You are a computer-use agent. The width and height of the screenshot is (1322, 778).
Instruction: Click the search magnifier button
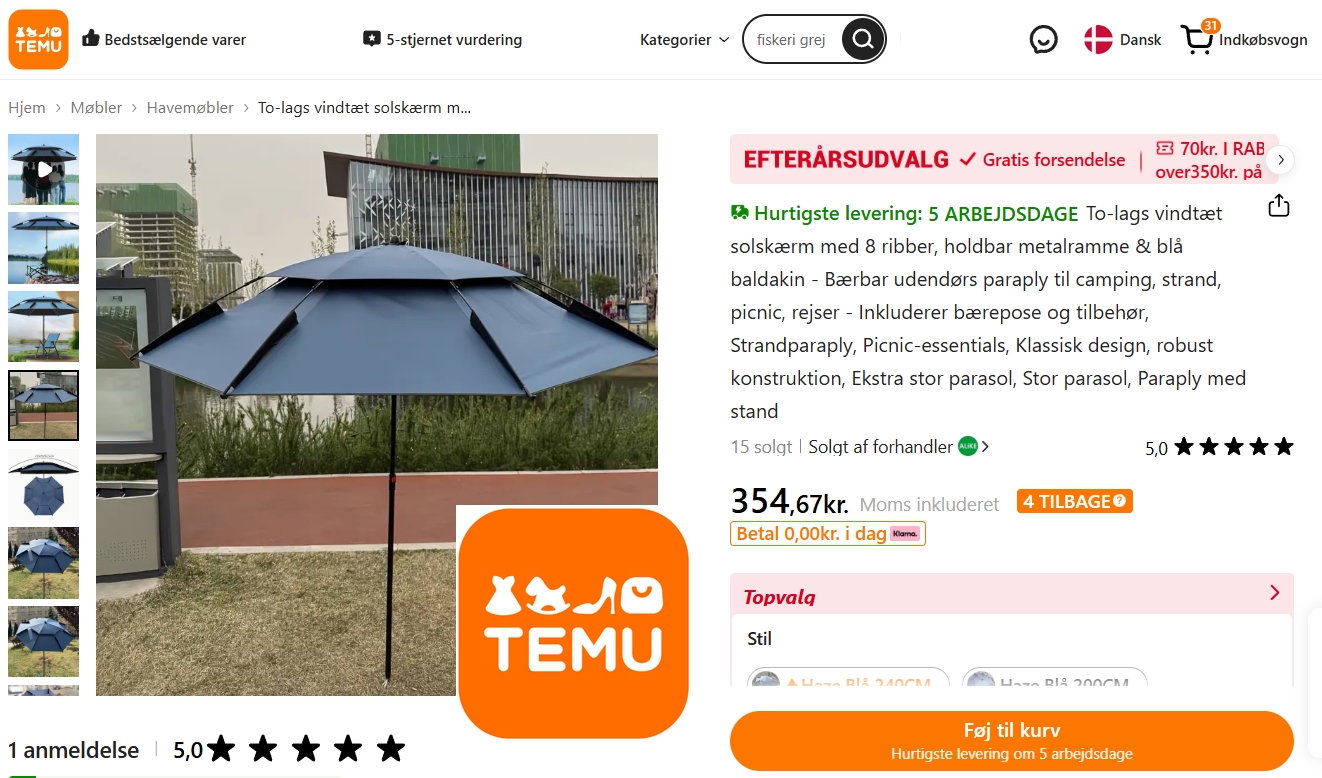pyautogui.click(x=863, y=39)
